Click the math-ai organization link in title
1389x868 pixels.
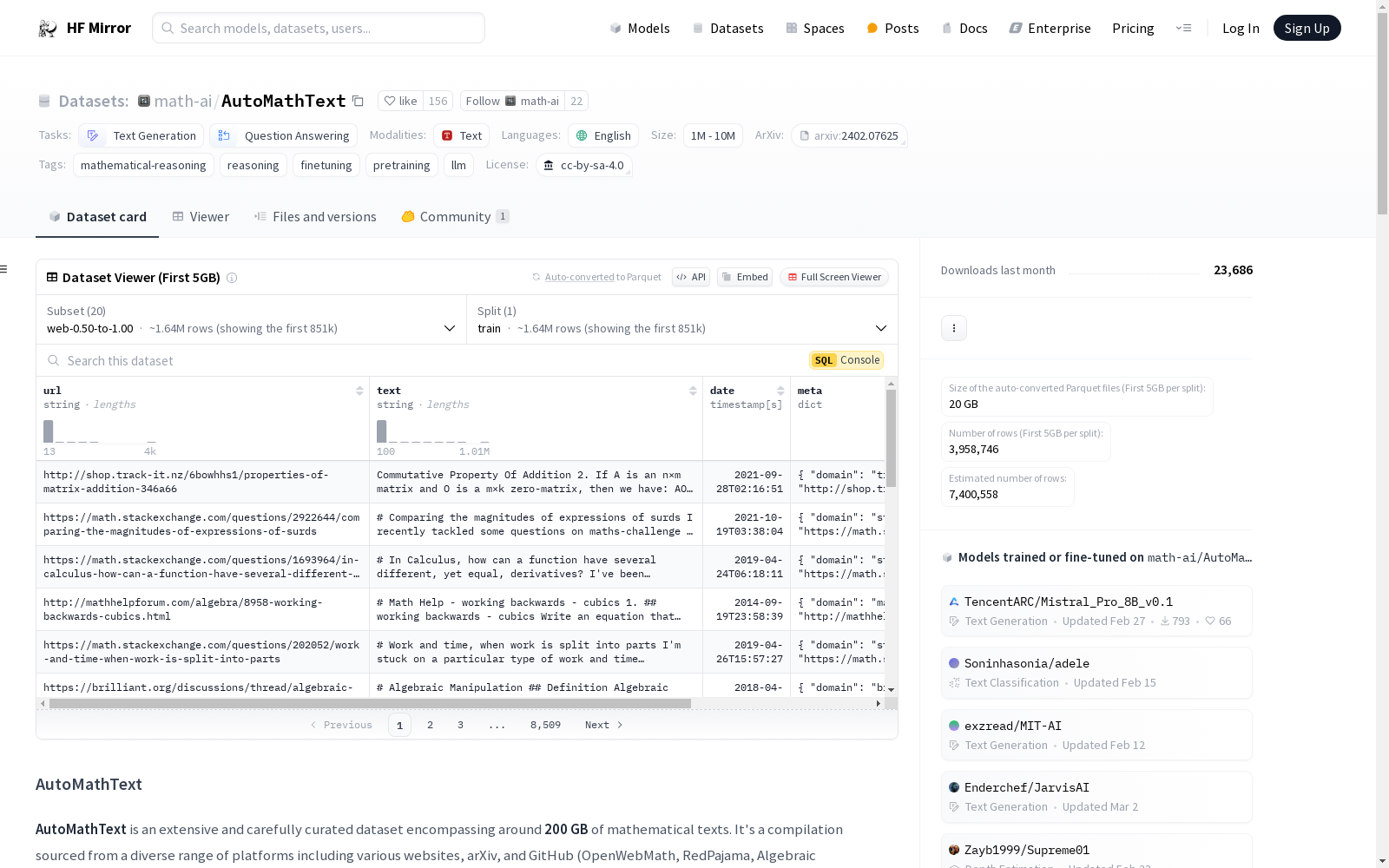pyautogui.click(x=182, y=101)
